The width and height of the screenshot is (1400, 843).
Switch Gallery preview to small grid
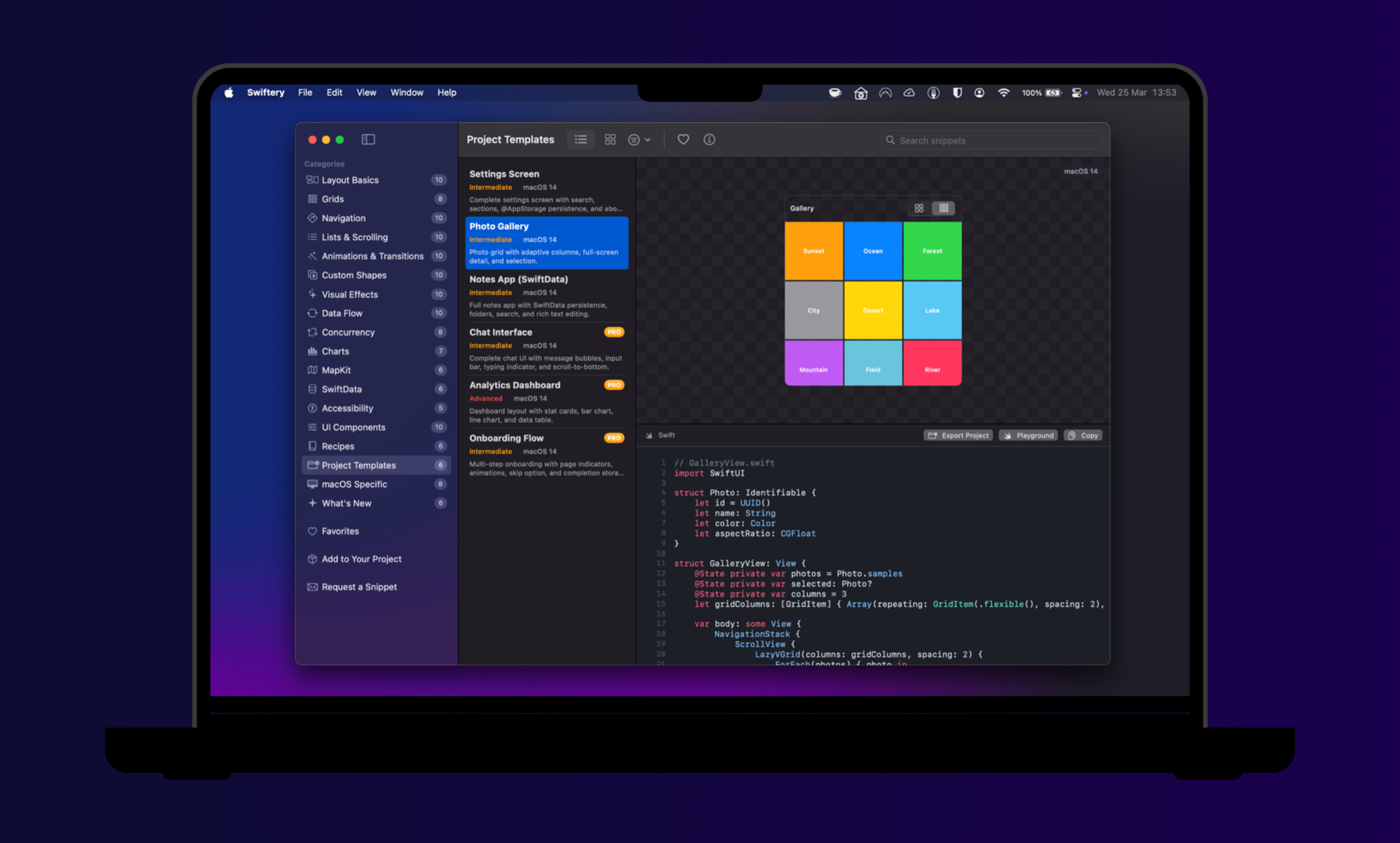tap(943, 208)
